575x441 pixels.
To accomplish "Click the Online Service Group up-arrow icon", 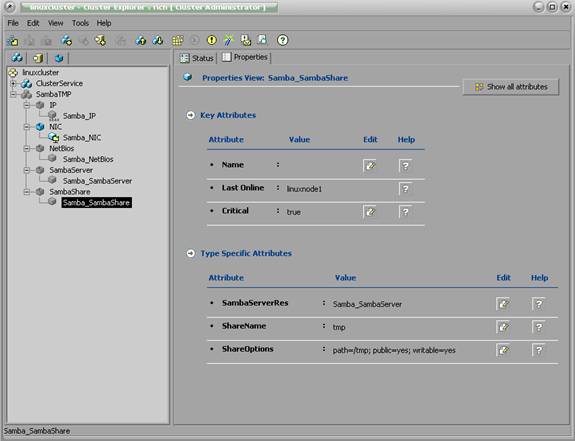I will tap(140, 40).
